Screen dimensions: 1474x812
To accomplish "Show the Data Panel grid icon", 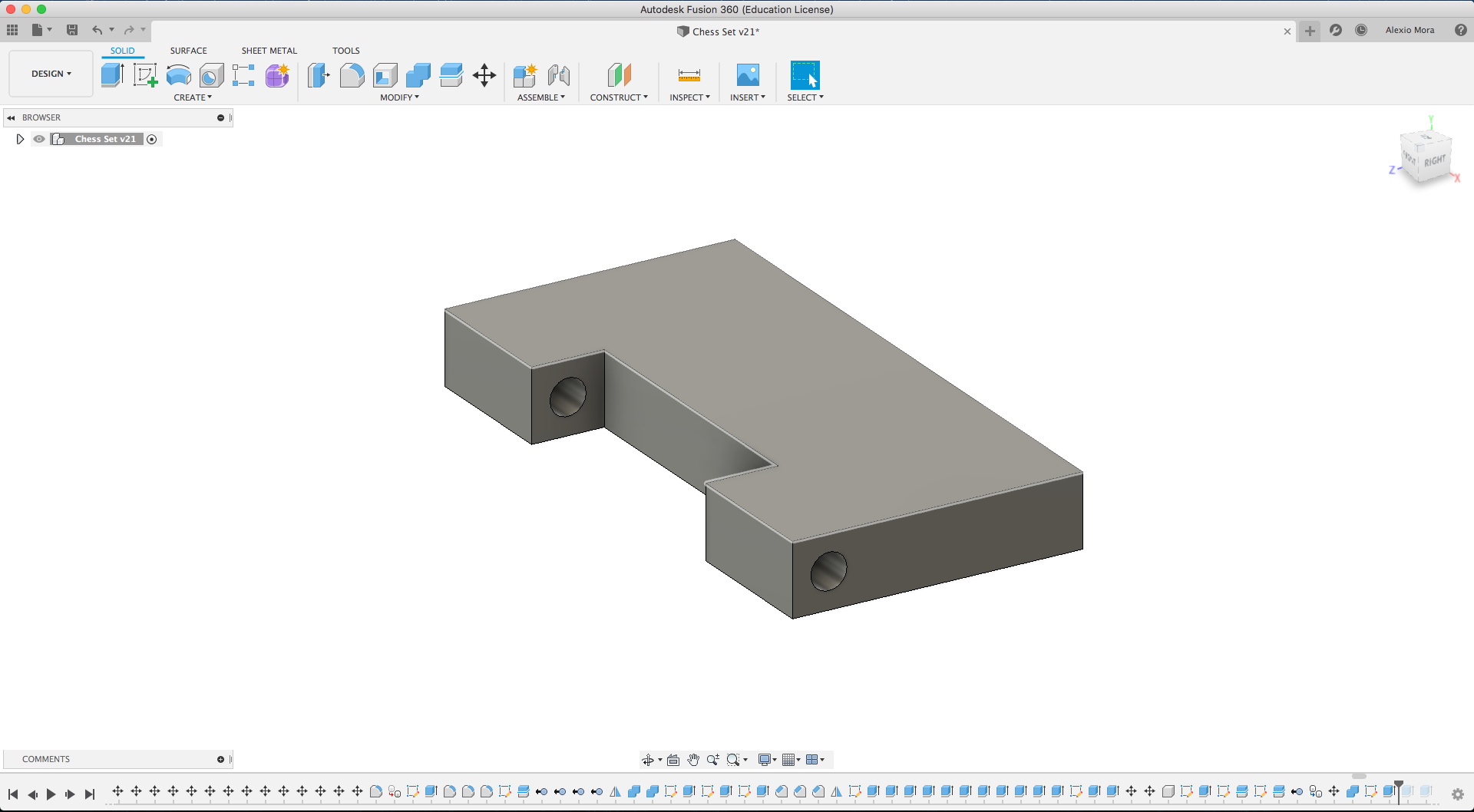I will click(12, 30).
